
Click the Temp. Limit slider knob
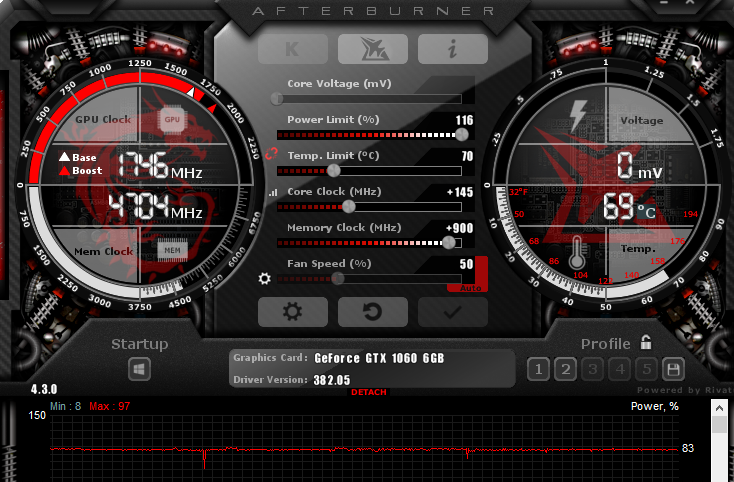[x=334, y=171]
